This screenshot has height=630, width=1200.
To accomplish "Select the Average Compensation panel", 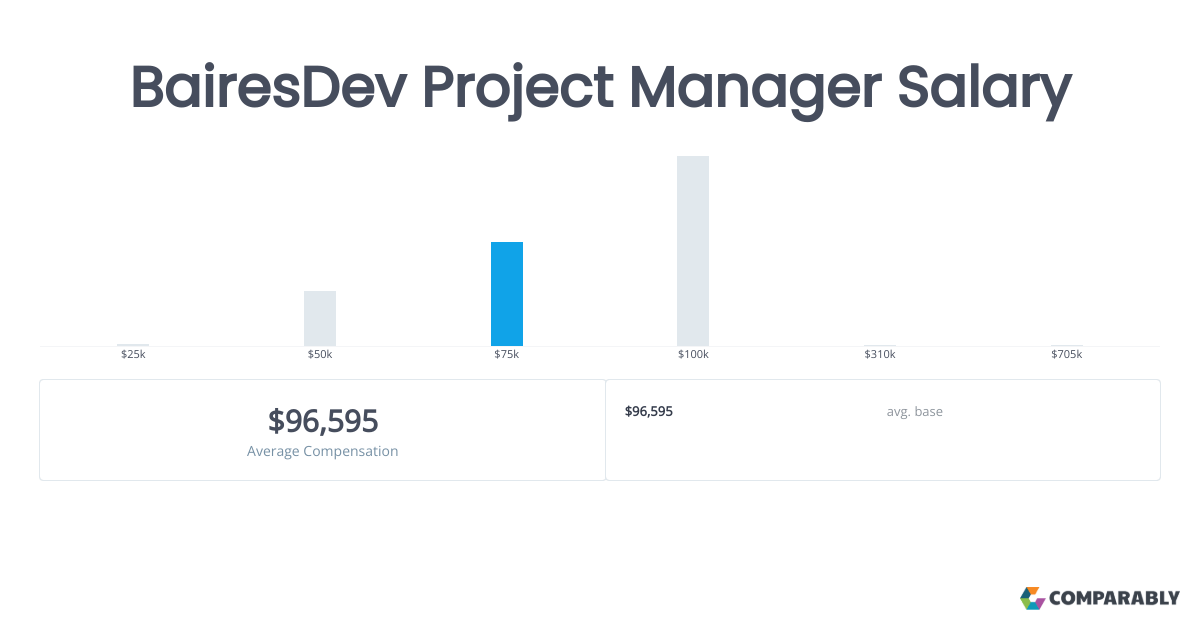I will click(322, 430).
